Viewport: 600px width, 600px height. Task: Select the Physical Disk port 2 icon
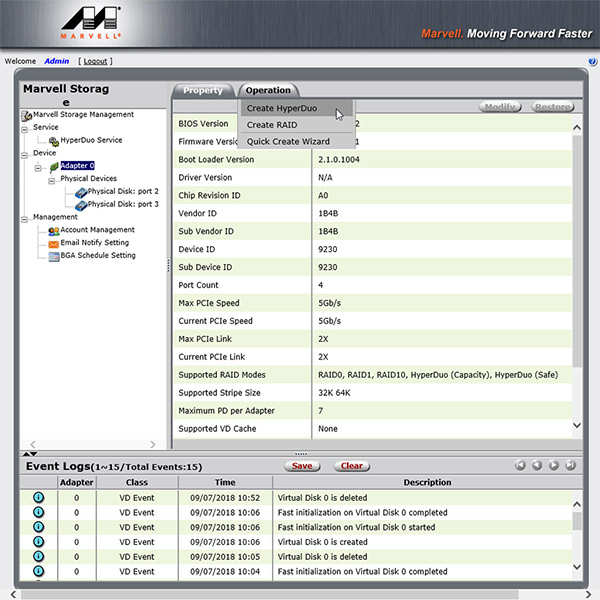click(81, 191)
